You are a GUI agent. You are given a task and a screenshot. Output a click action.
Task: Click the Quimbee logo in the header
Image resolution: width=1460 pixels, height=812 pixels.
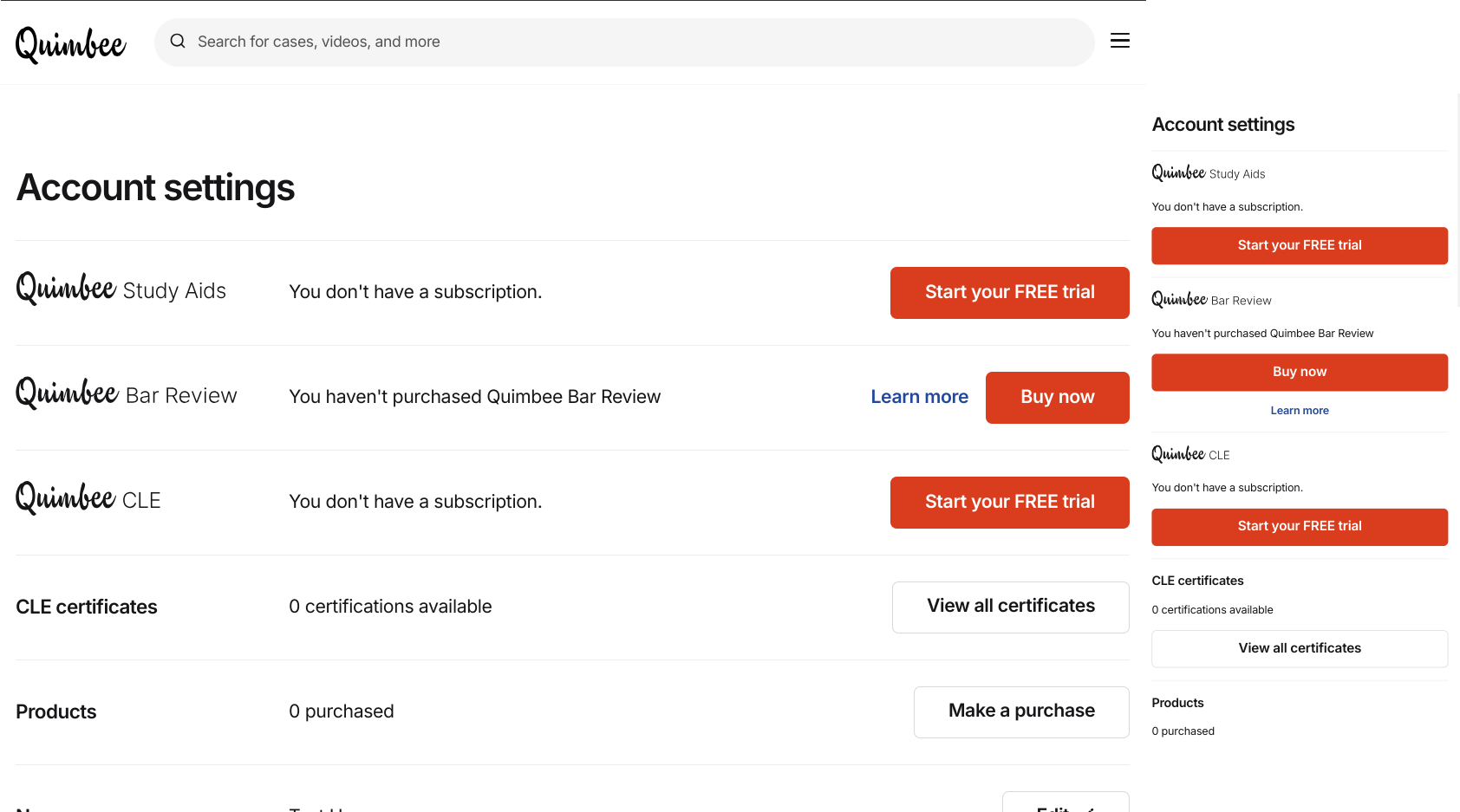coord(71,43)
